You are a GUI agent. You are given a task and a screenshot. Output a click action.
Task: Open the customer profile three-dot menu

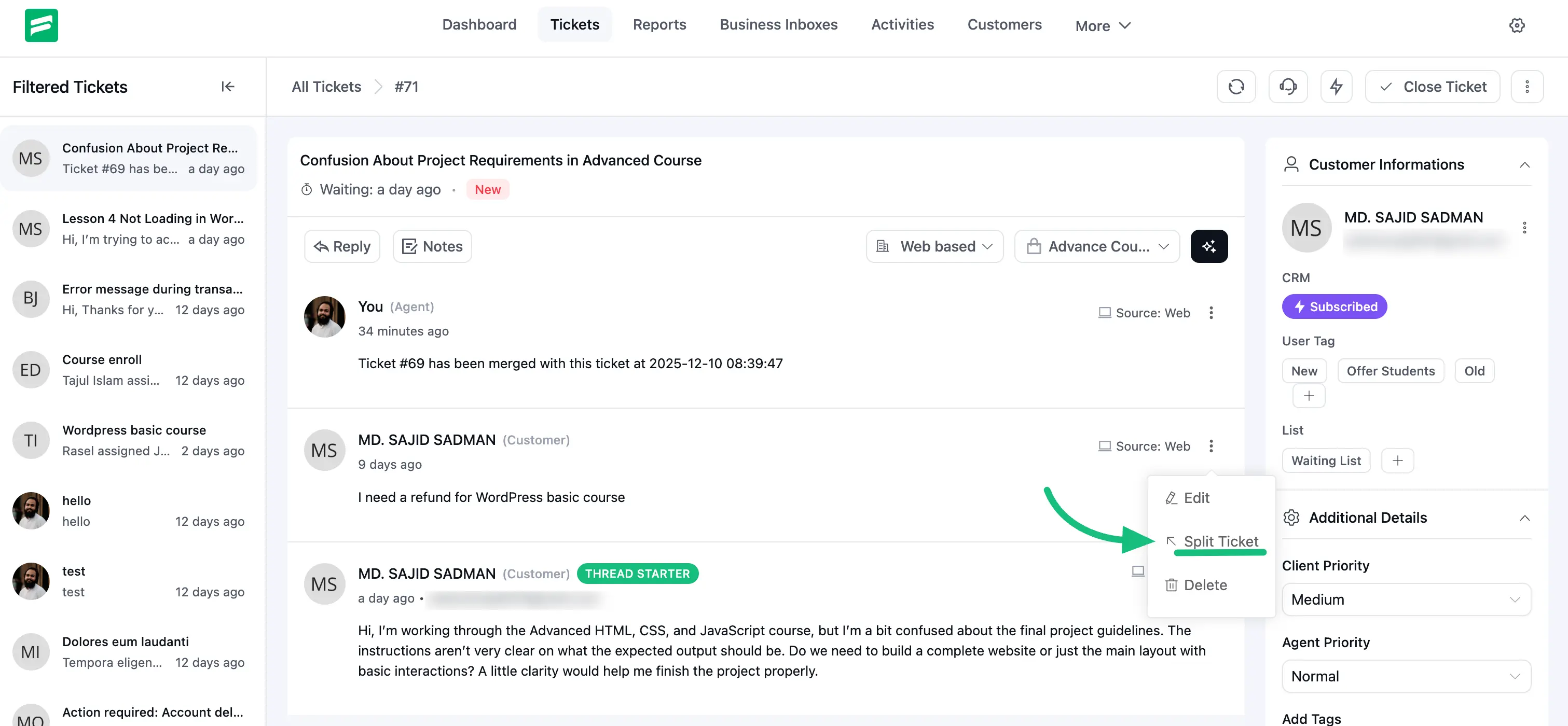coord(1525,227)
